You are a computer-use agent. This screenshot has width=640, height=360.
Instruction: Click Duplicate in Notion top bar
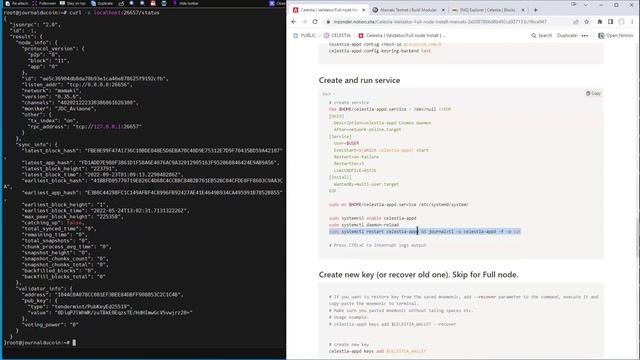567,36
